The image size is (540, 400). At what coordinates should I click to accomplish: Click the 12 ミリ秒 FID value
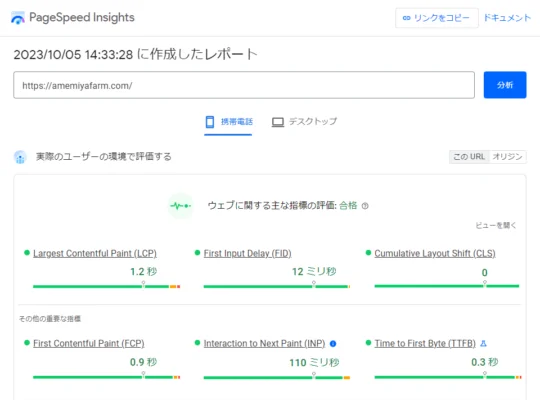coord(314,271)
